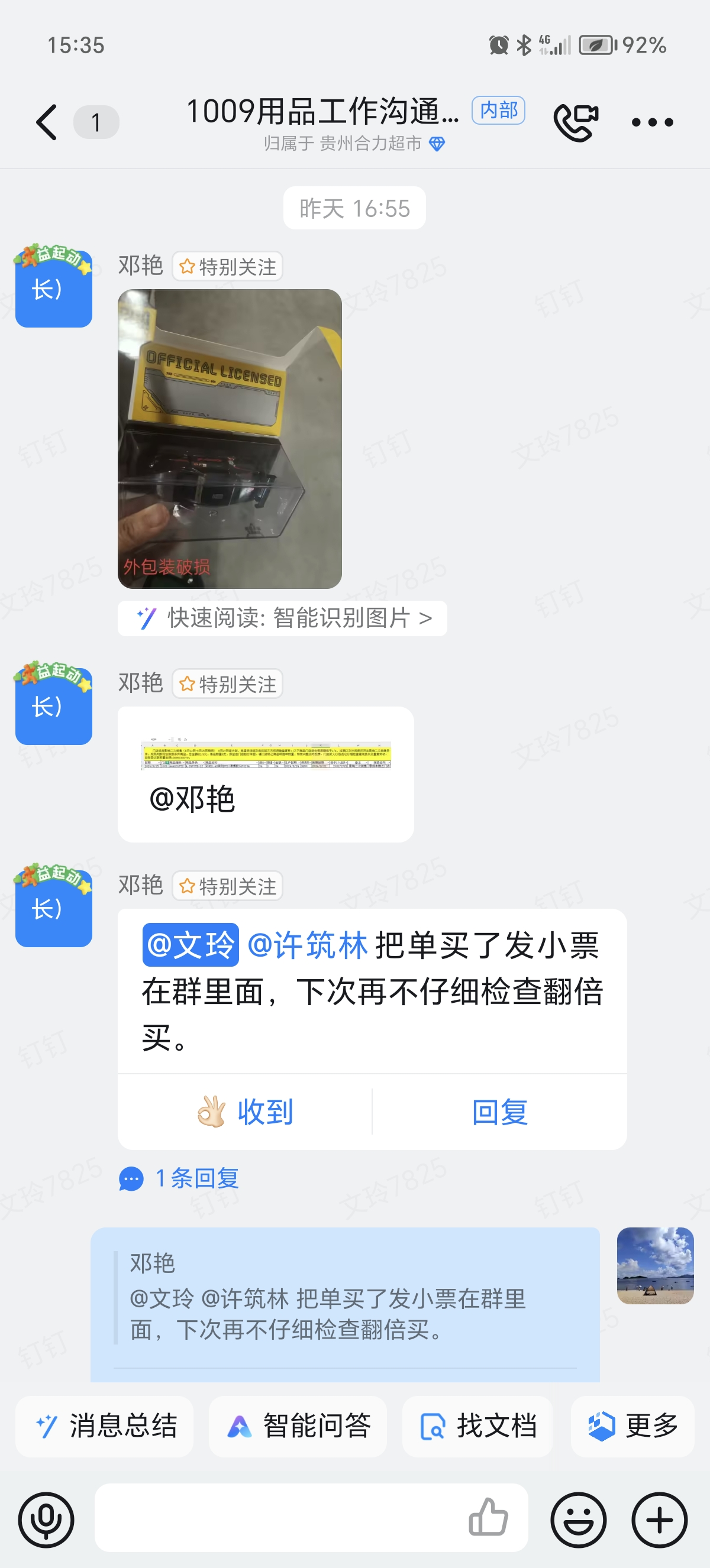Tap the microphone voice input icon
Viewport: 710px width, 1568px height.
coord(46,1520)
